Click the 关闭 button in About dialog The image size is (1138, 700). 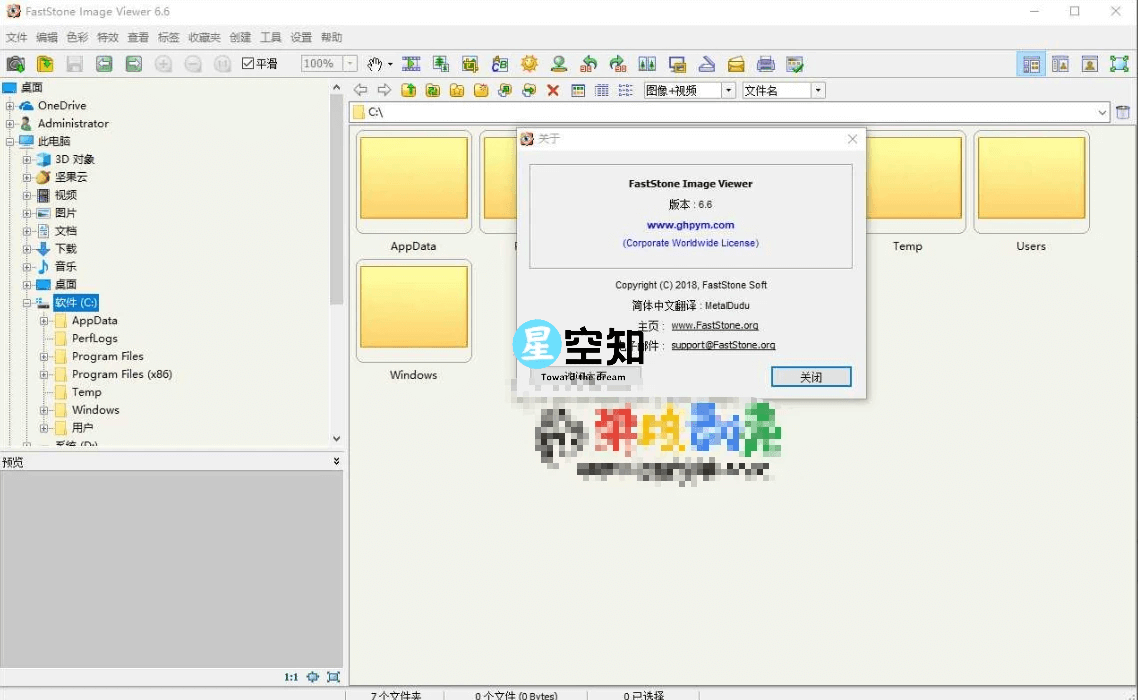tap(811, 377)
